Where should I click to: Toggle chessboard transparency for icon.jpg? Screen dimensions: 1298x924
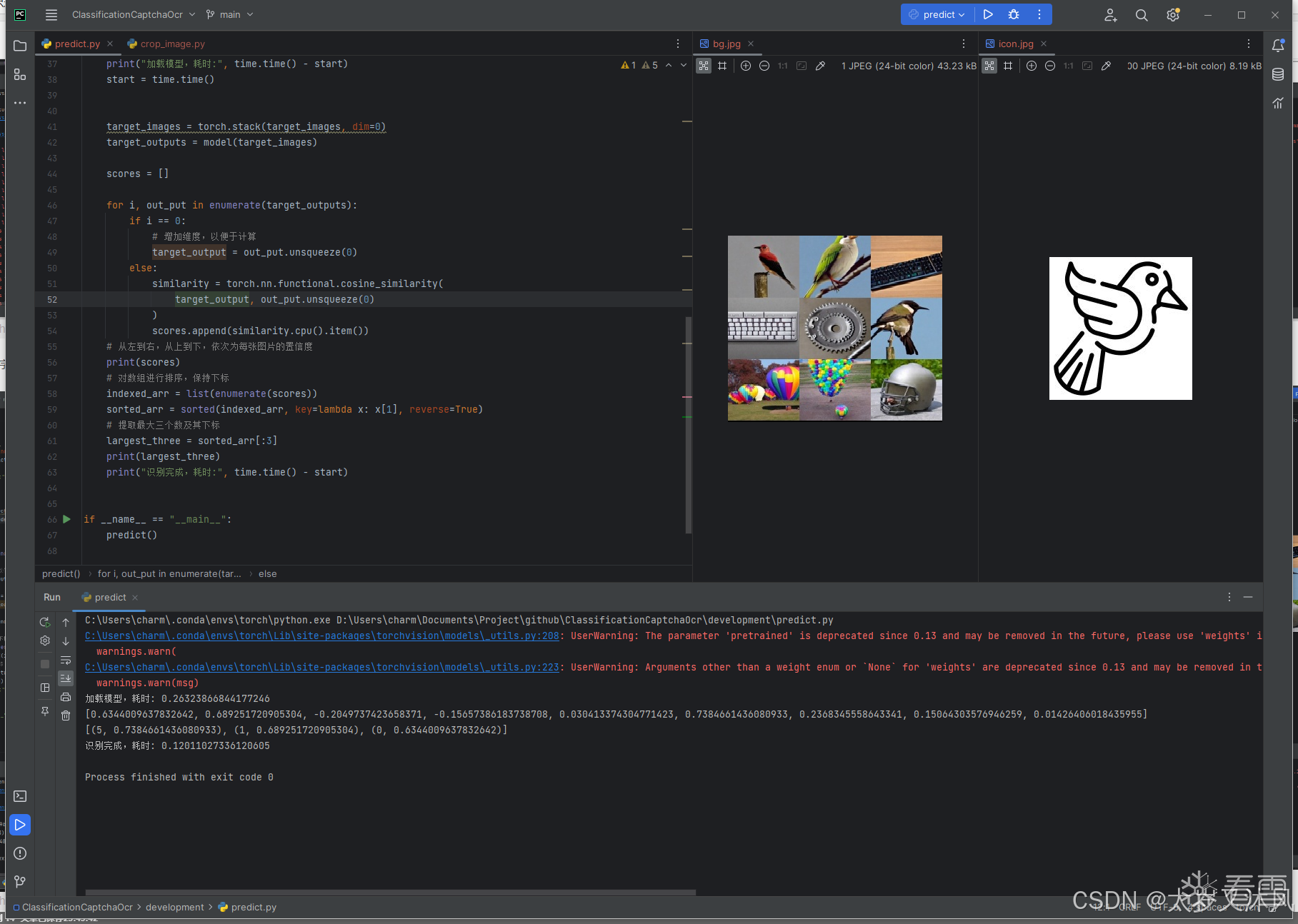point(989,66)
